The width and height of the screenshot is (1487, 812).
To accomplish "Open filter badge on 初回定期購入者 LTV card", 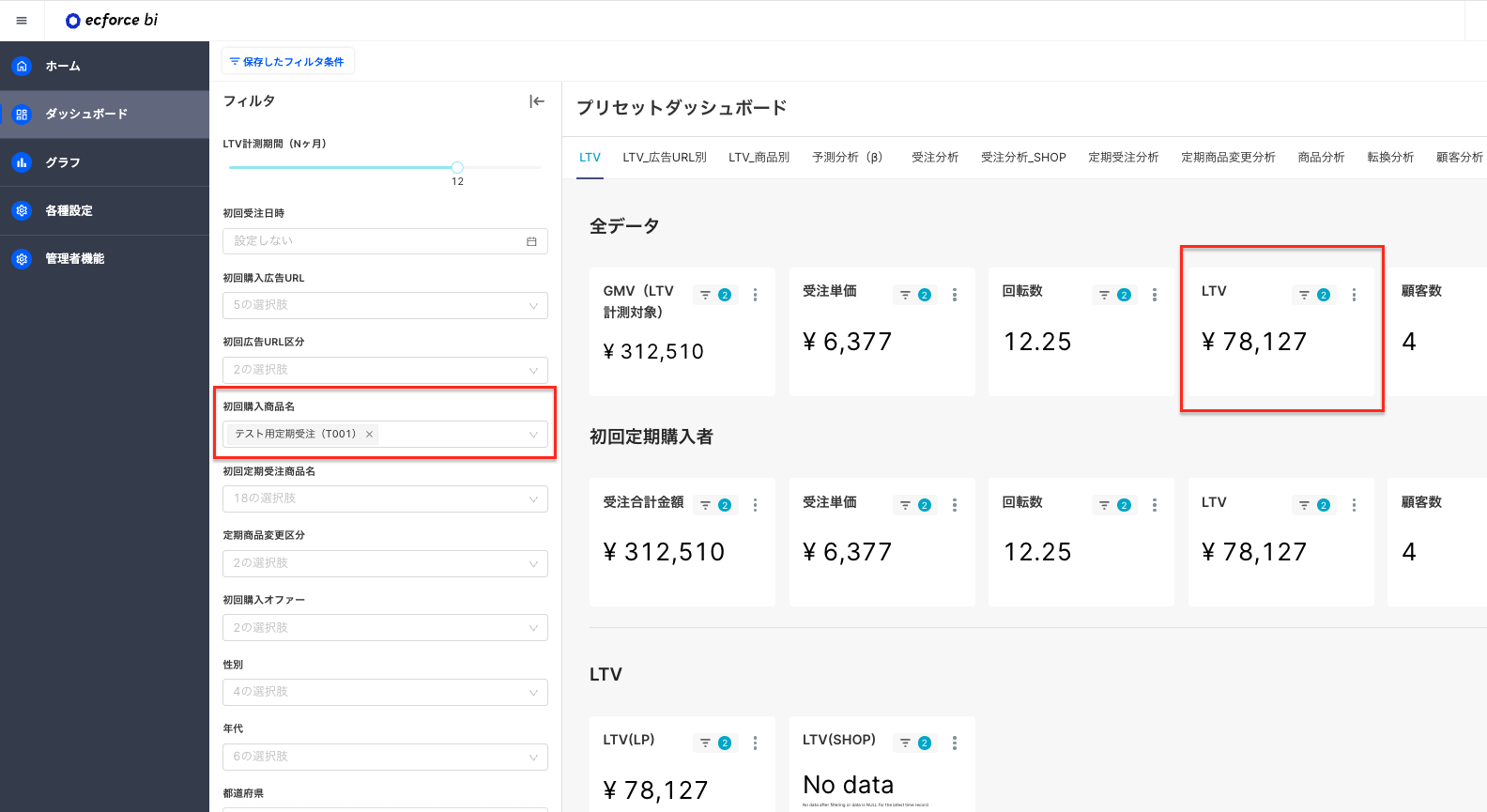I will pos(1314,505).
